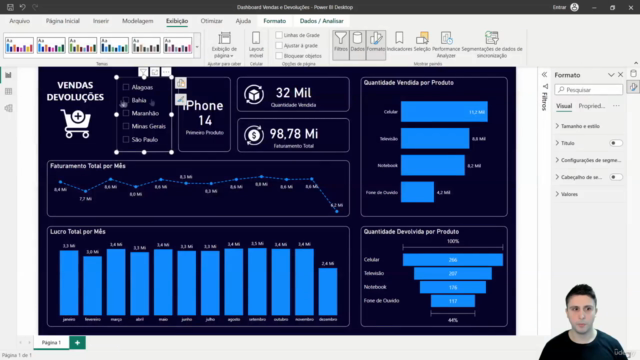Image resolution: width=640 pixels, height=360 pixels.
Task: Expand the themes gallery dropdown arrow
Action: [x=197, y=47]
